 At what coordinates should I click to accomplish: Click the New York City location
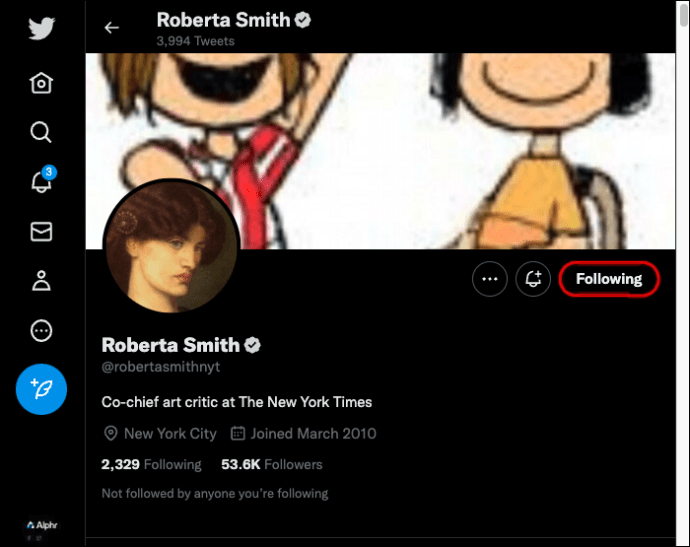[x=160, y=434]
